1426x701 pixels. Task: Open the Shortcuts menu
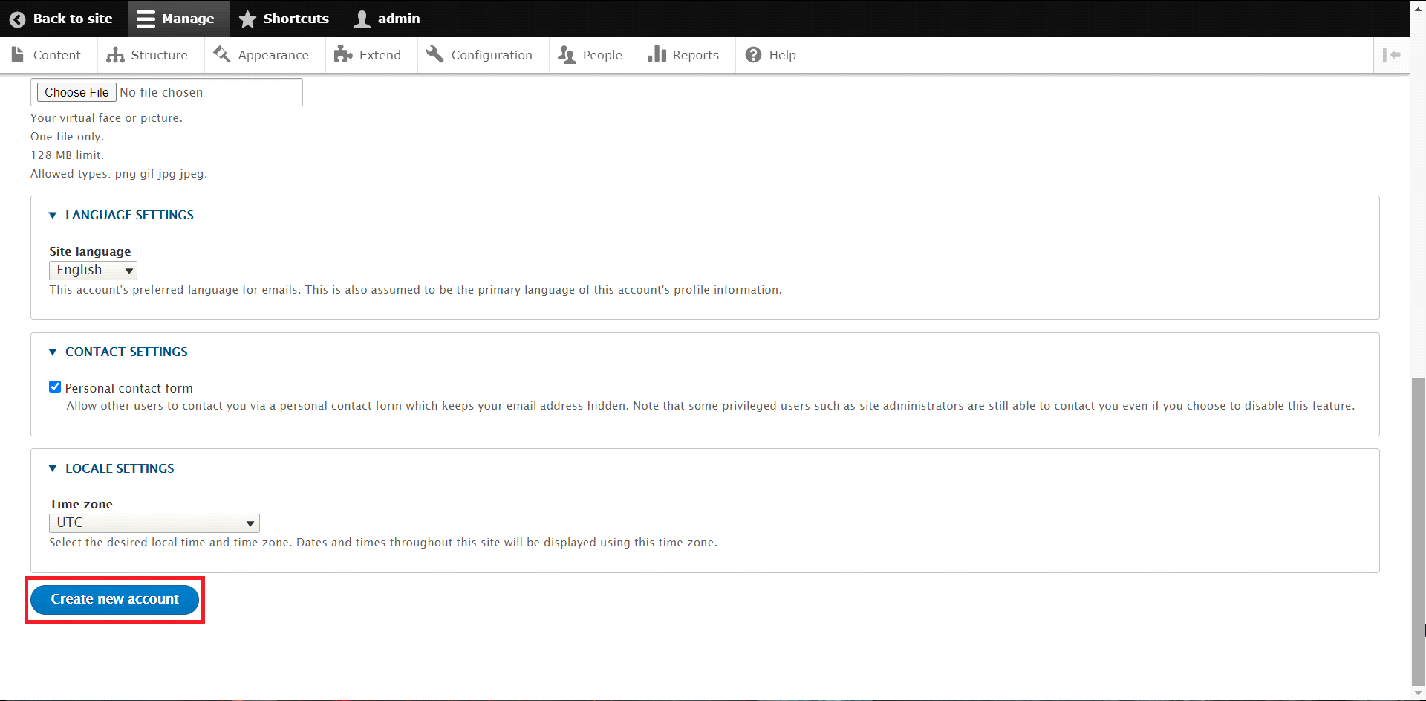click(283, 18)
